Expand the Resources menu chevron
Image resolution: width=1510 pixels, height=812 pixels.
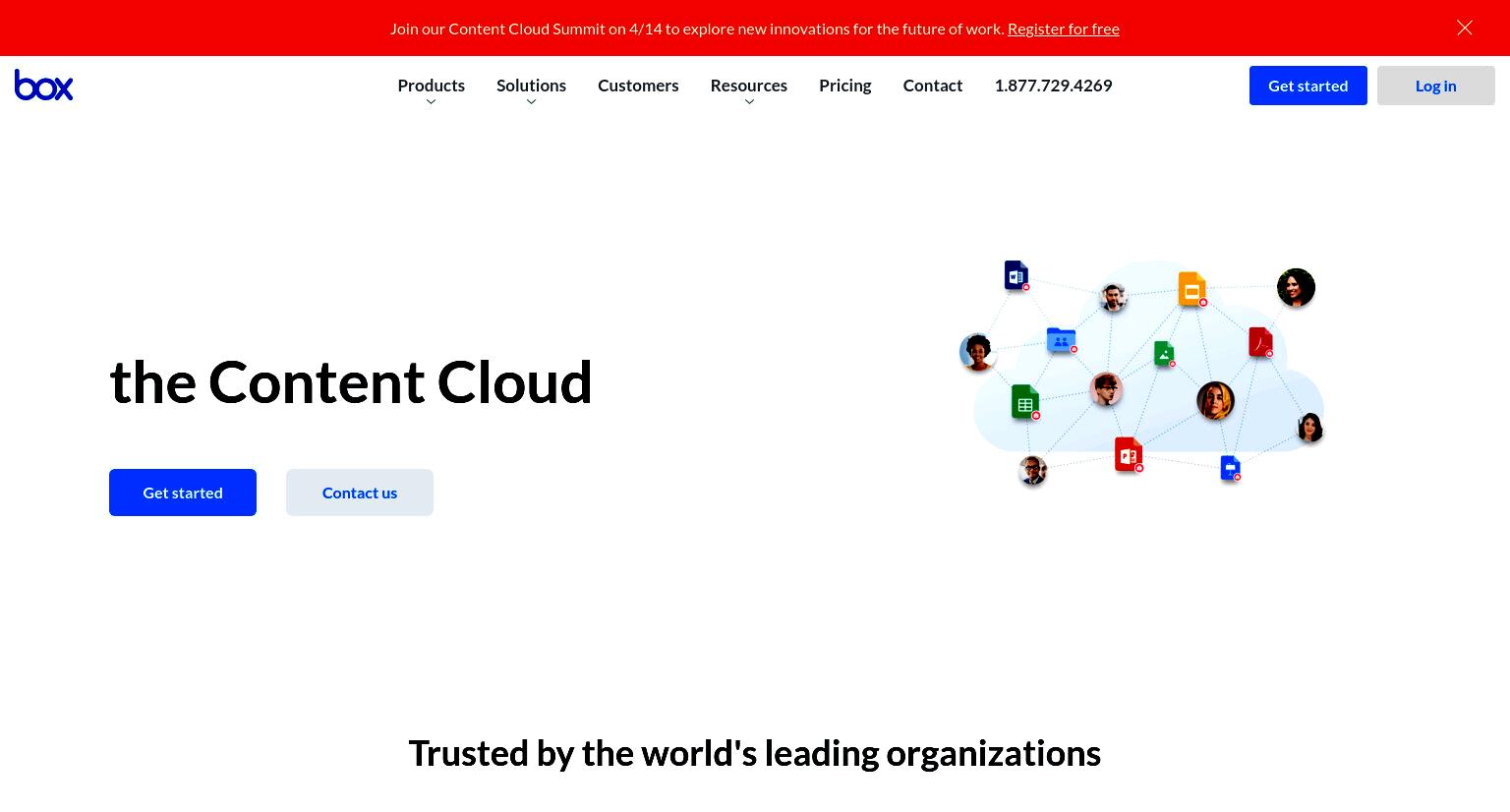[749, 102]
